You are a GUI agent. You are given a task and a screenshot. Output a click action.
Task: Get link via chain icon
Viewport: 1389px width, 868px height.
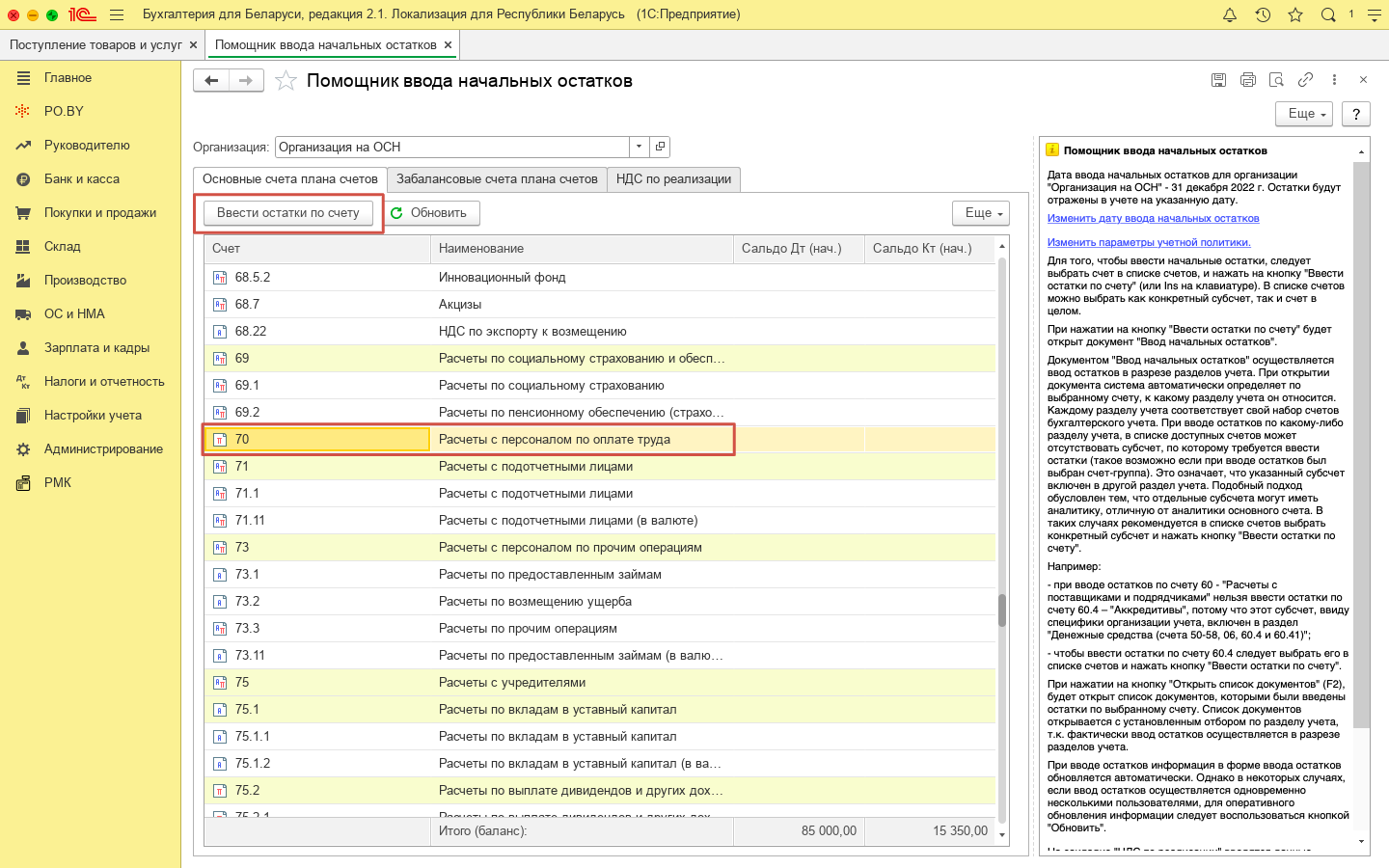[x=1305, y=80]
